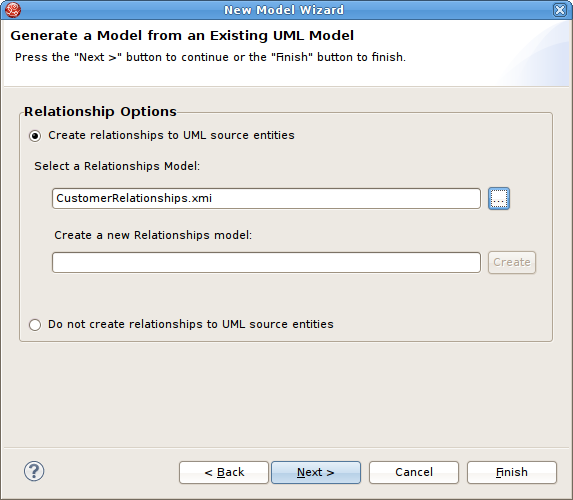Open browse dialog with the ellipsis button

pyautogui.click(x=499, y=199)
